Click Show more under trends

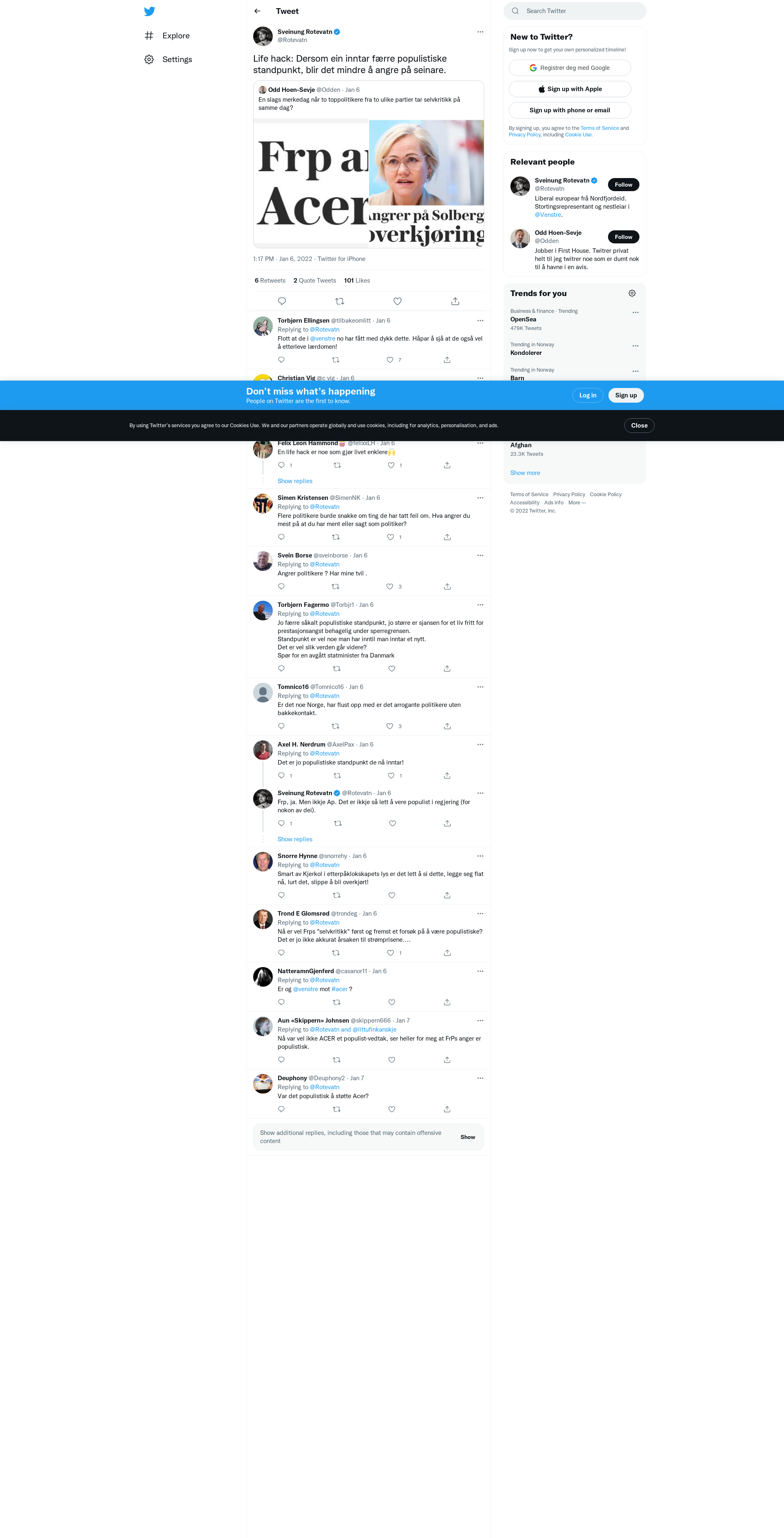[x=525, y=473]
